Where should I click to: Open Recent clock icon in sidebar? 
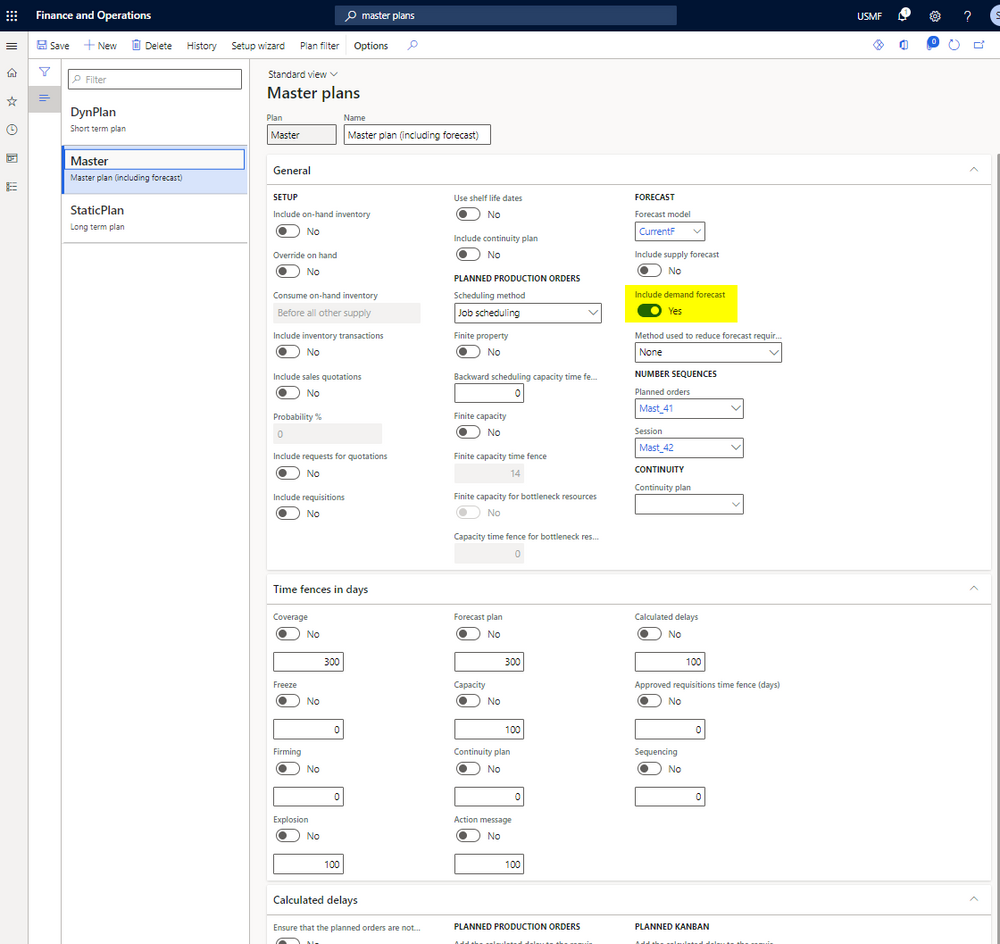[11, 129]
